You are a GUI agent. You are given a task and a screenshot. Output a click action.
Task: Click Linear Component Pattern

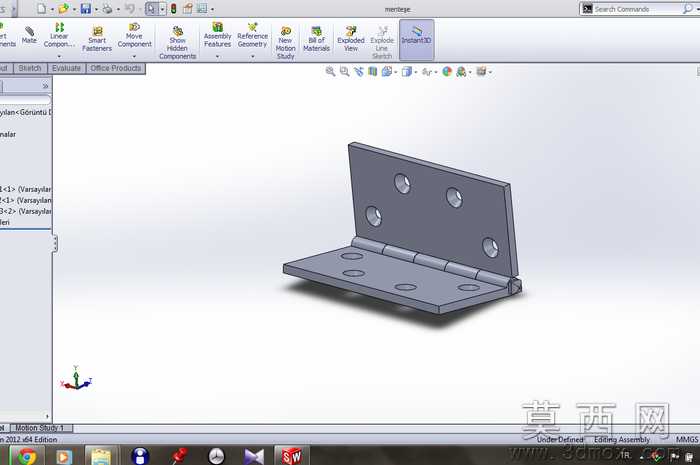59,35
